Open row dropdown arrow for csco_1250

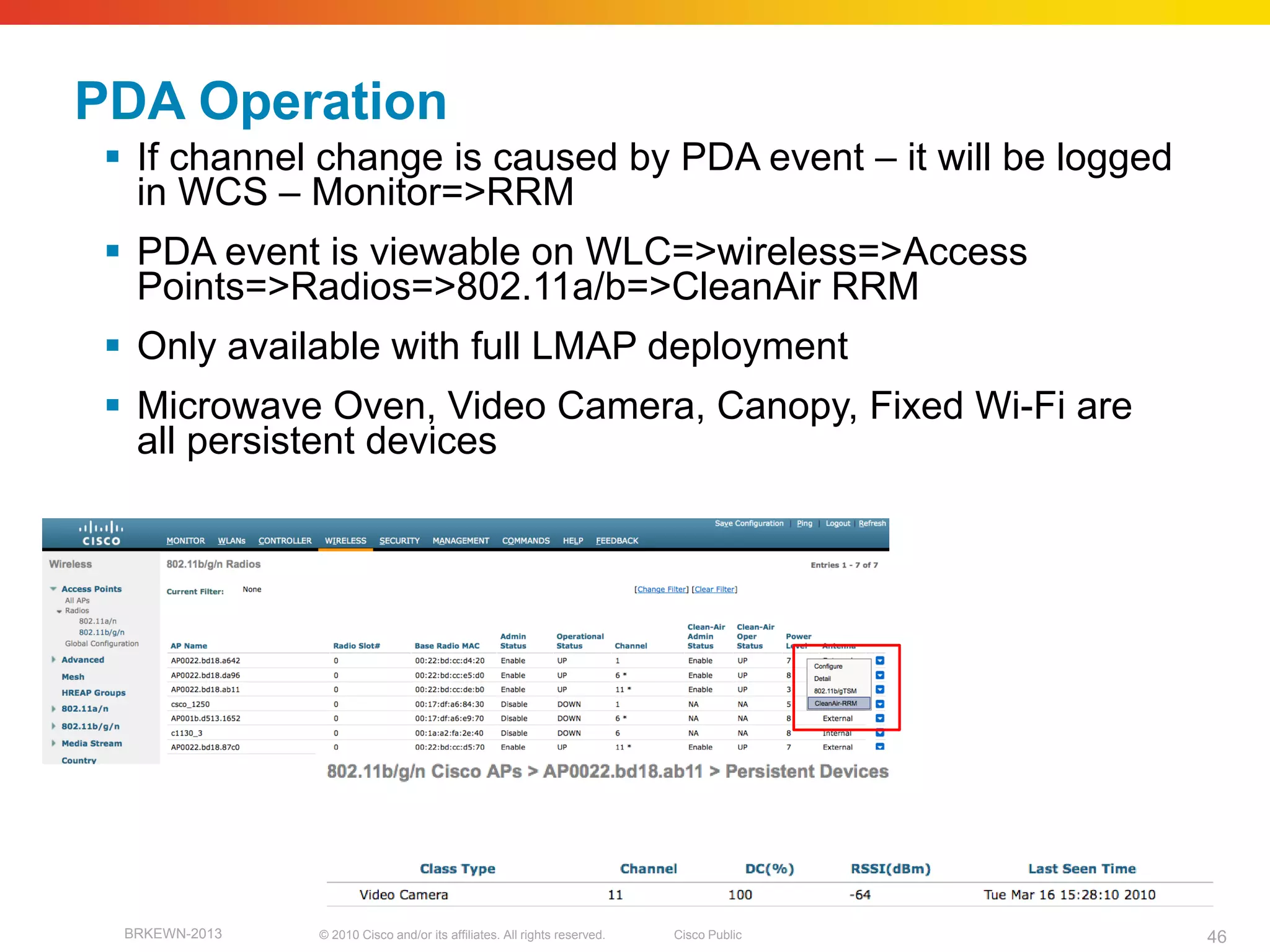tap(880, 704)
